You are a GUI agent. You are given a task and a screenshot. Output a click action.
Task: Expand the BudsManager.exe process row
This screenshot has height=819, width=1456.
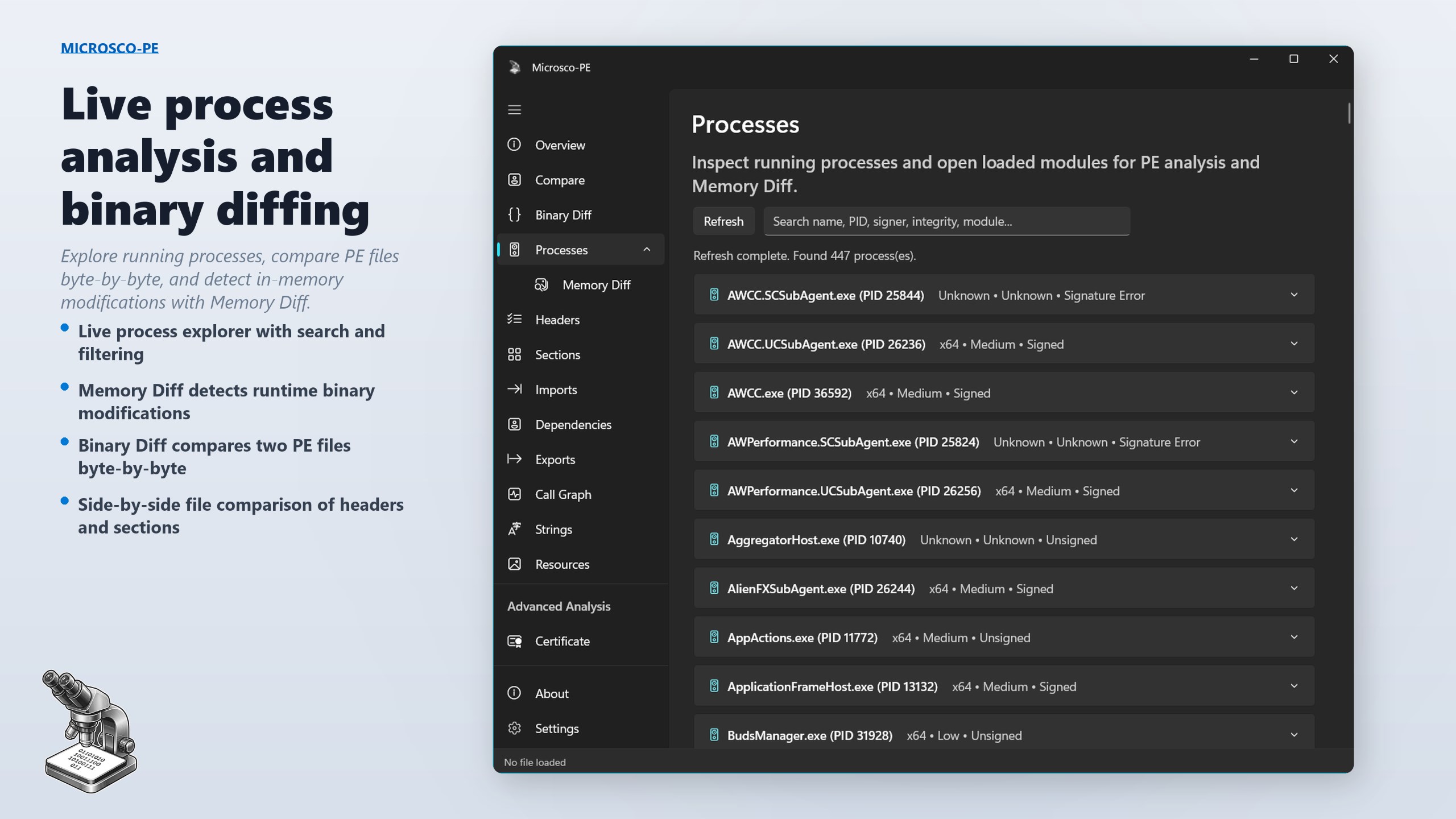click(x=1294, y=735)
